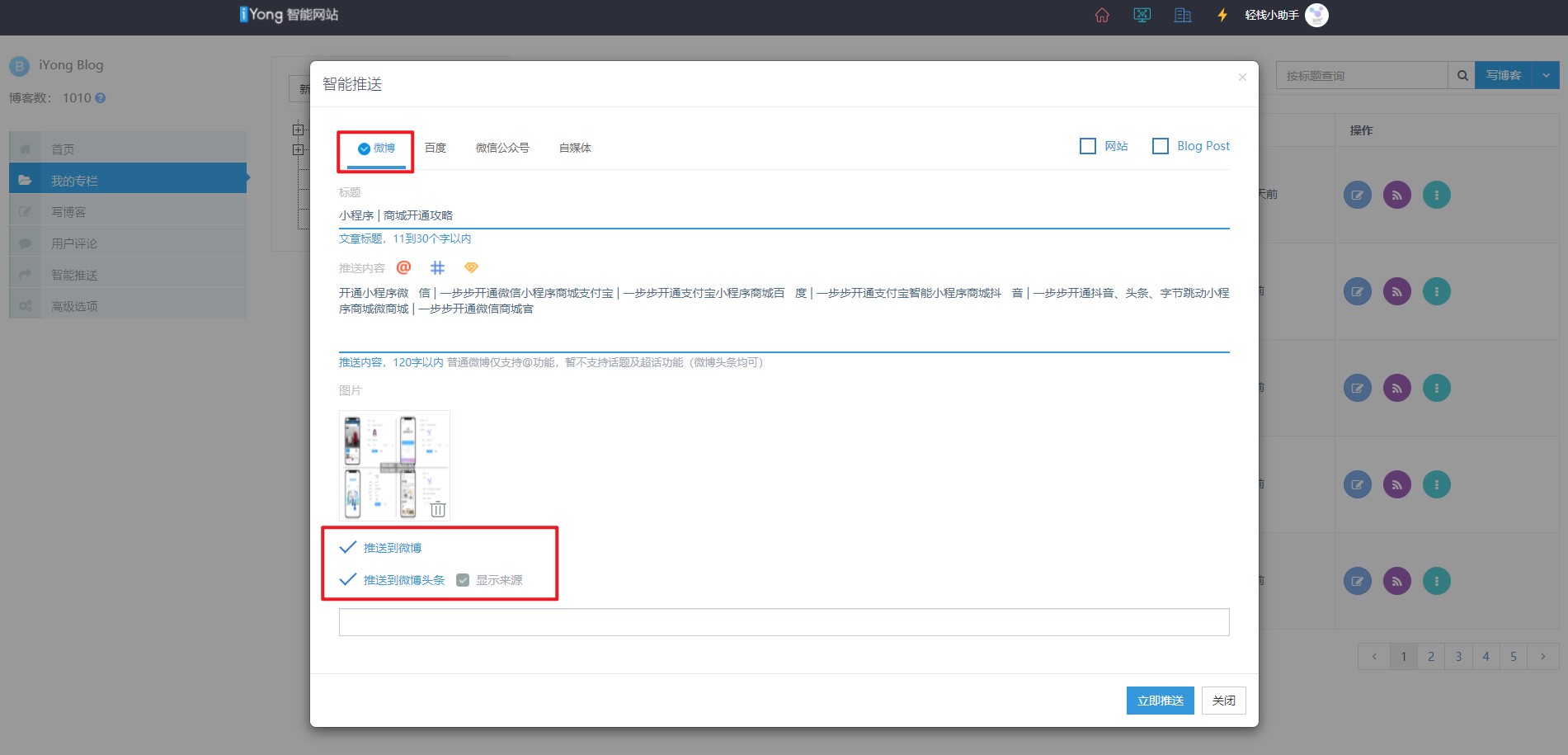Screen dimensions: 1568x755
Task: Close the 智能推送 dialog with X
Action: (x=1242, y=78)
